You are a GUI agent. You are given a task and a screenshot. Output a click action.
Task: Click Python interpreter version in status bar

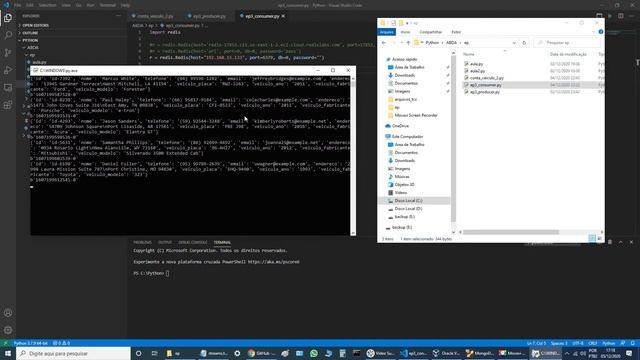pyautogui.click(x=31, y=343)
